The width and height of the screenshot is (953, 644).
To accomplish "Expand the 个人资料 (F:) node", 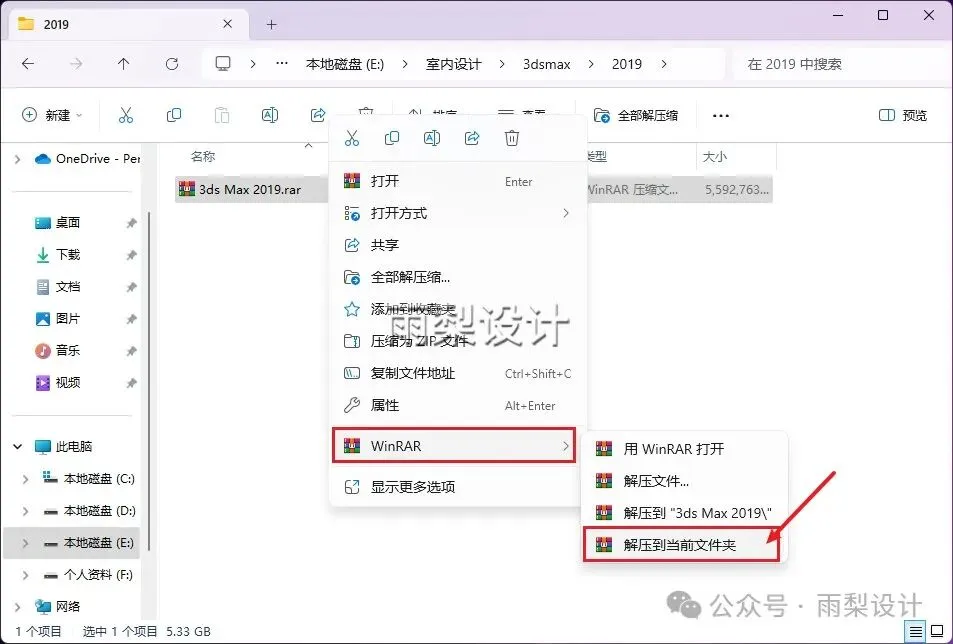I will (x=26, y=575).
